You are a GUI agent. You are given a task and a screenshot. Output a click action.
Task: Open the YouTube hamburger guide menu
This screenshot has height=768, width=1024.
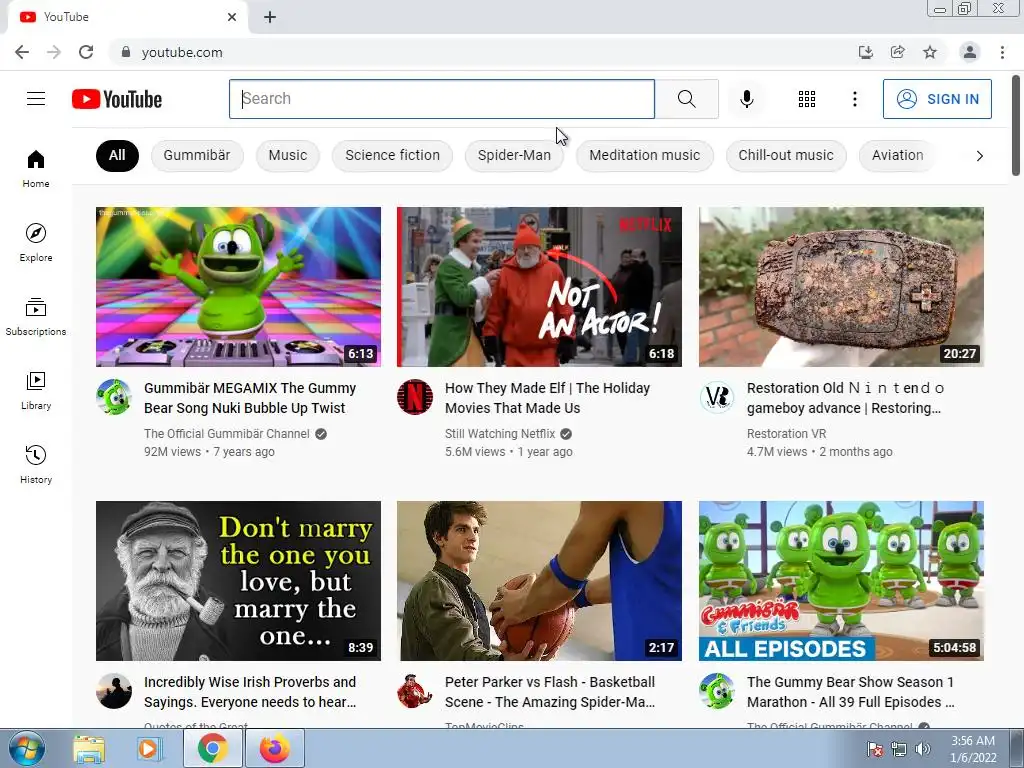tap(36, 99)
